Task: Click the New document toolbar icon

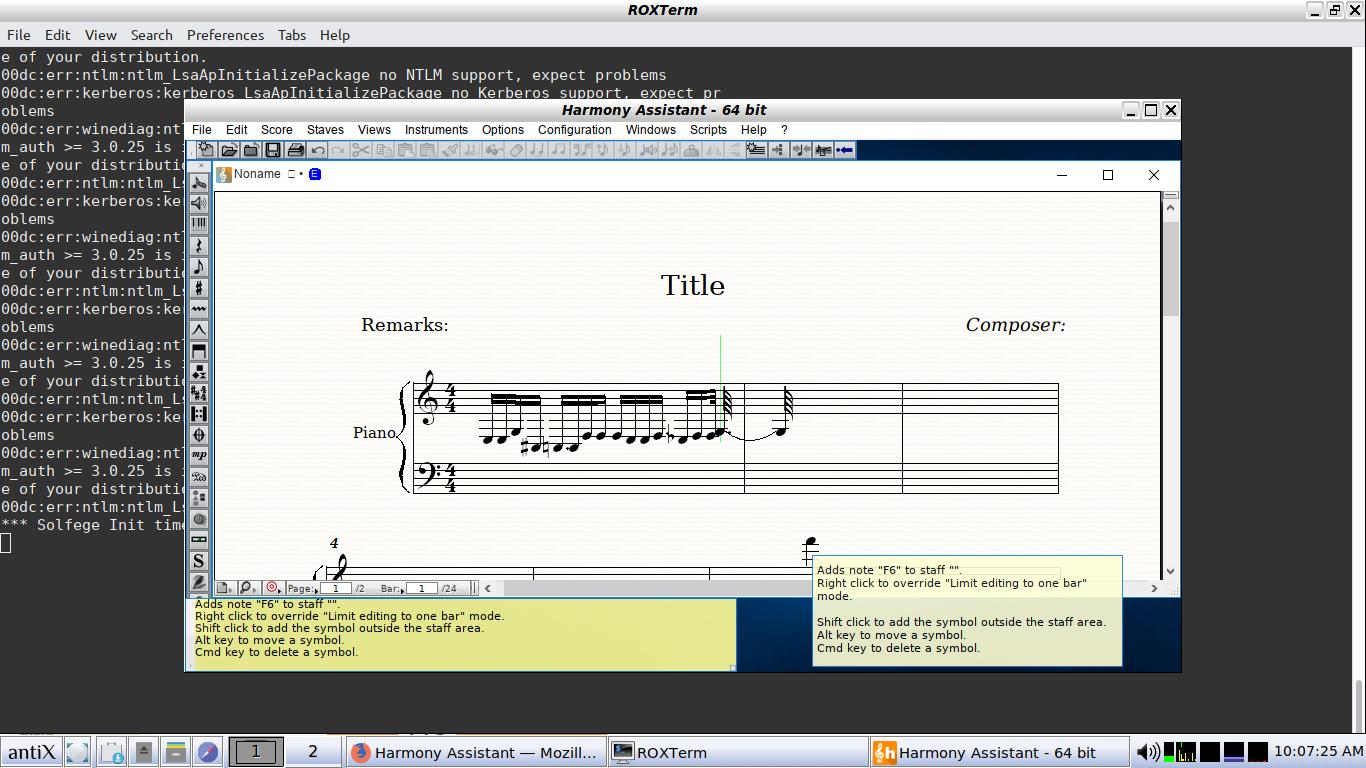Action: point(205,150)
